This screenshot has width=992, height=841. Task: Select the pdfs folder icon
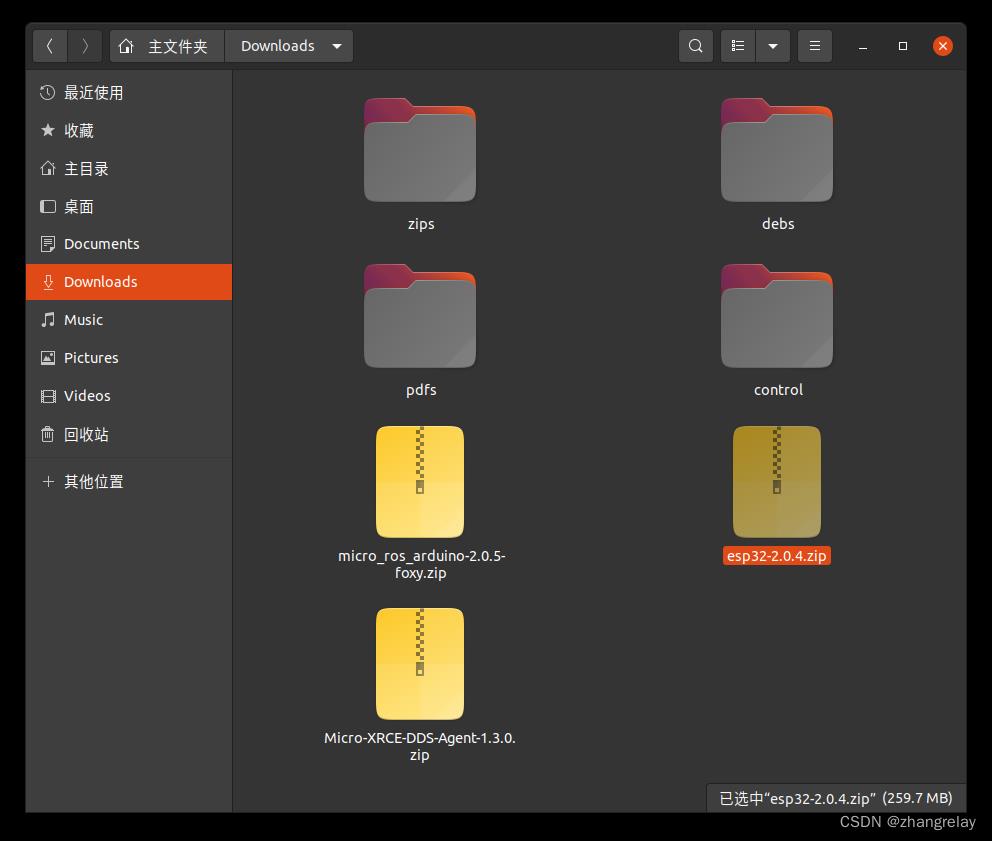(x=420, y=316)
